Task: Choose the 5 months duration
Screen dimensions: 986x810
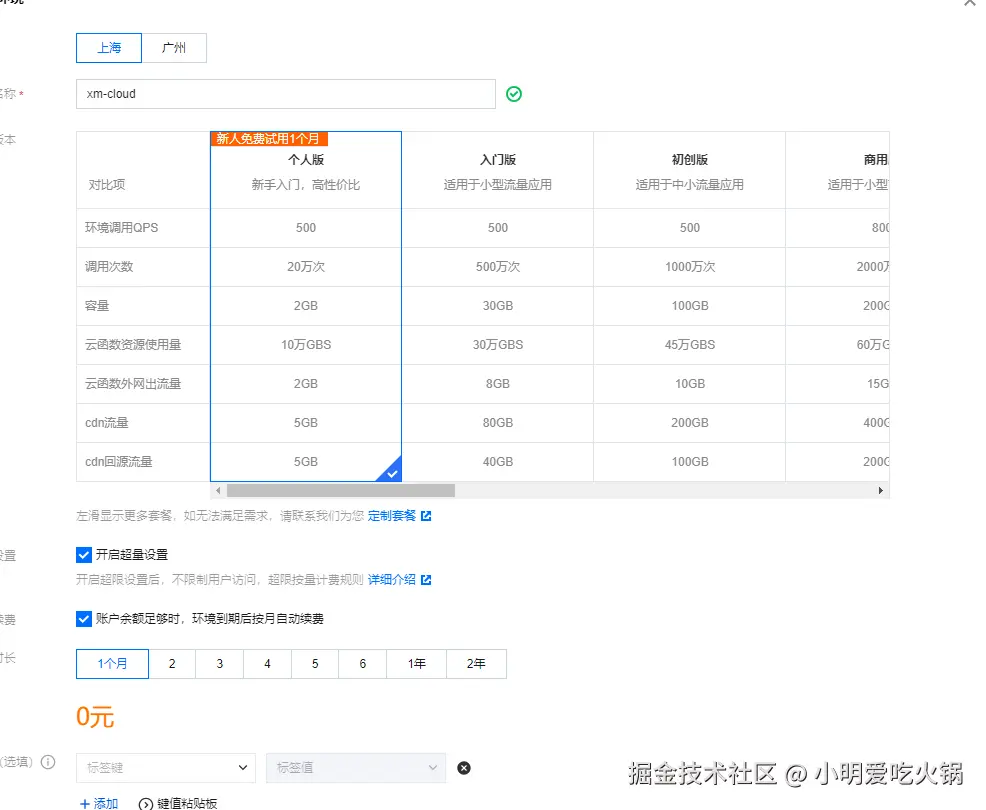Action: pos(315,663)
